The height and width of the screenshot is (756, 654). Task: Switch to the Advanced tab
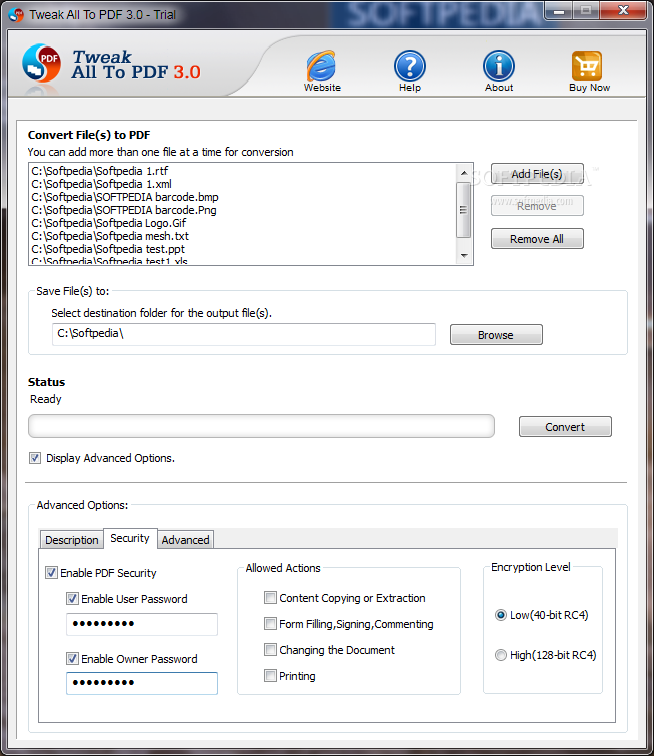point(185,540)
